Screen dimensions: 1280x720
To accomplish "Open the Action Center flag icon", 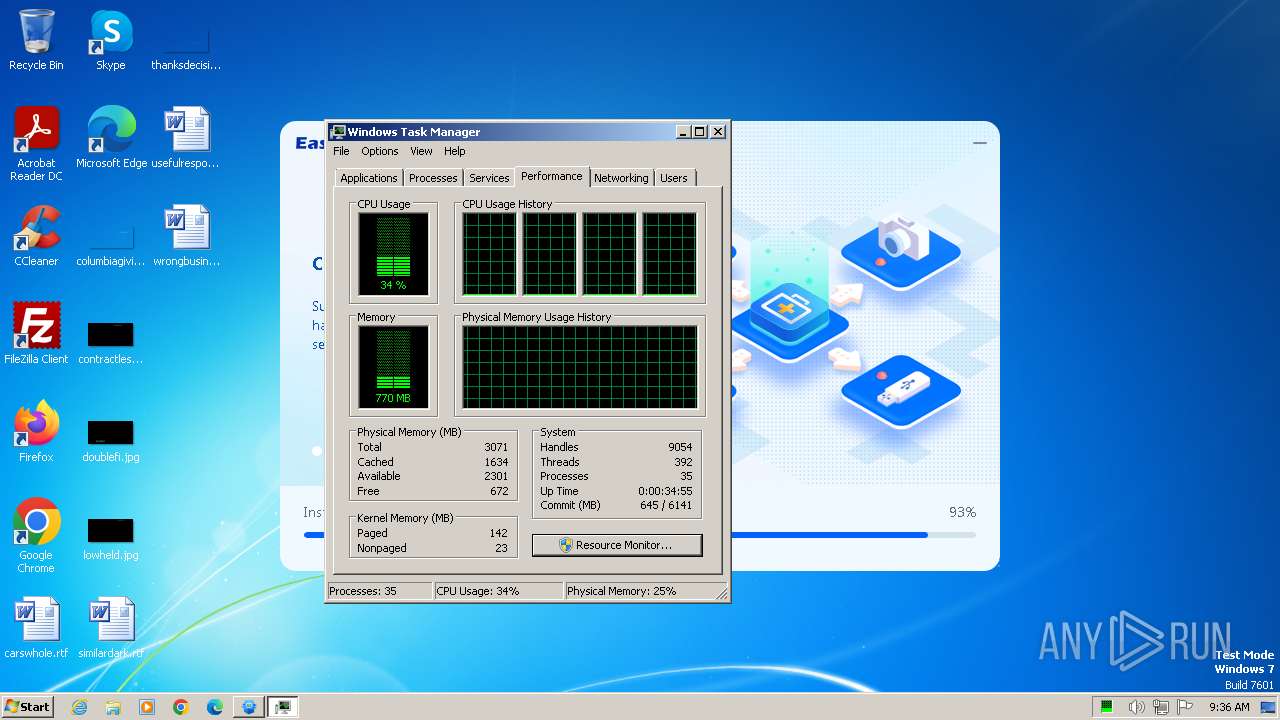I will 1185,707.
